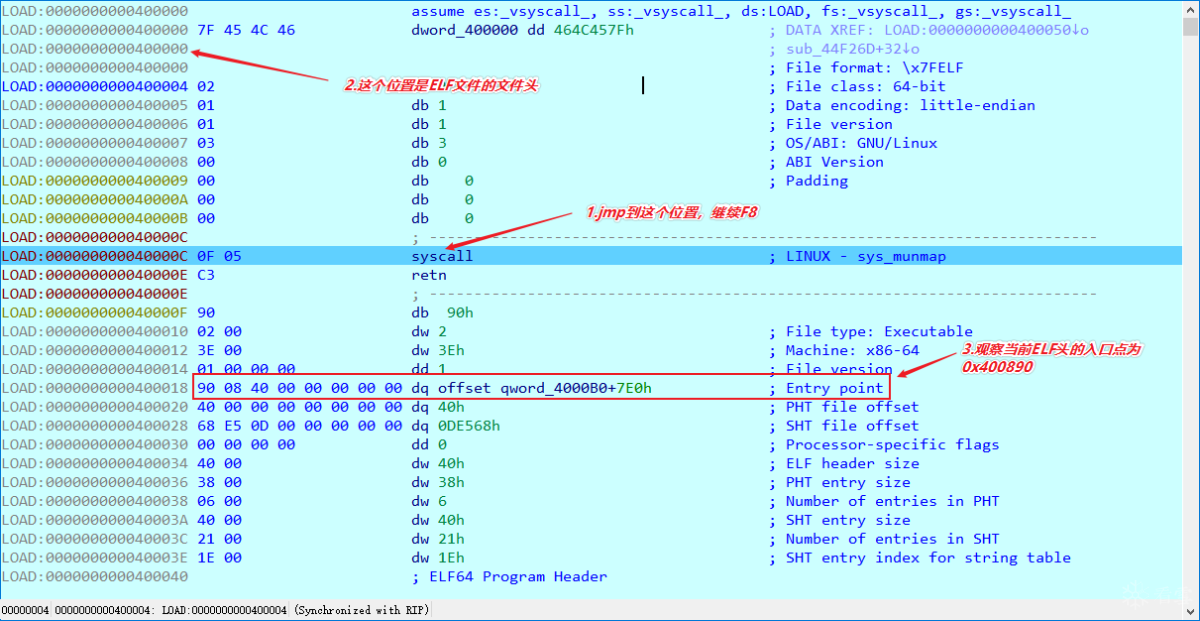The width and height of the screenshot is (1200, 621).
Task: Click the retn instruction below syscall
Action: 430,274
